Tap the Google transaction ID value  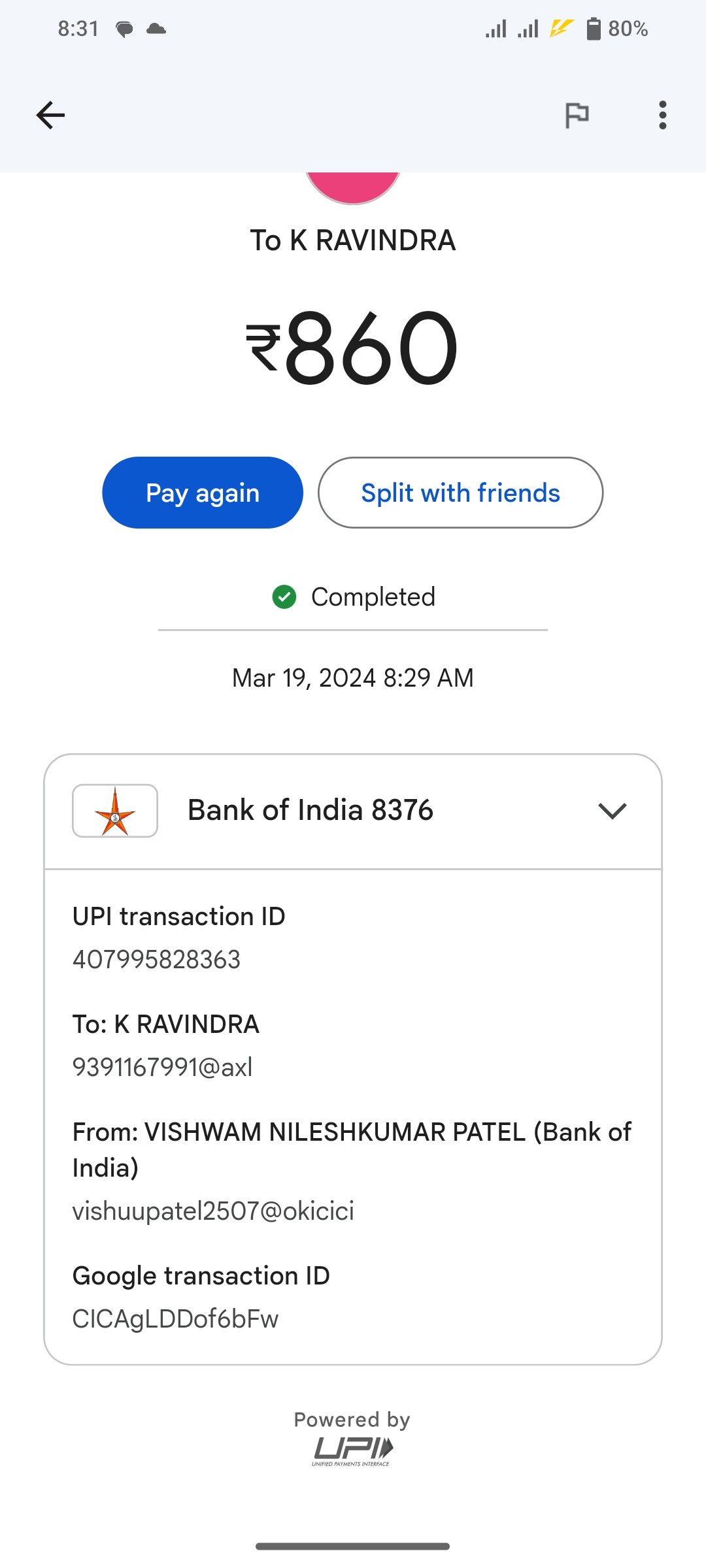(x=175, y=1319)
